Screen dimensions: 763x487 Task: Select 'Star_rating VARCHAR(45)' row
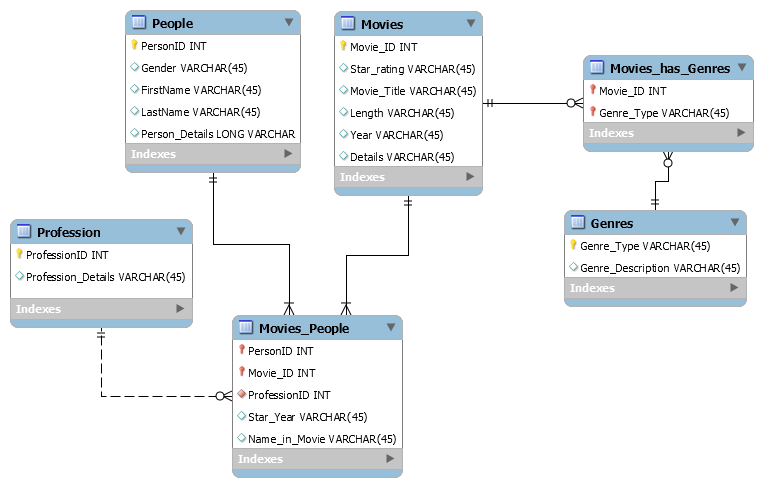pos(408,69)
